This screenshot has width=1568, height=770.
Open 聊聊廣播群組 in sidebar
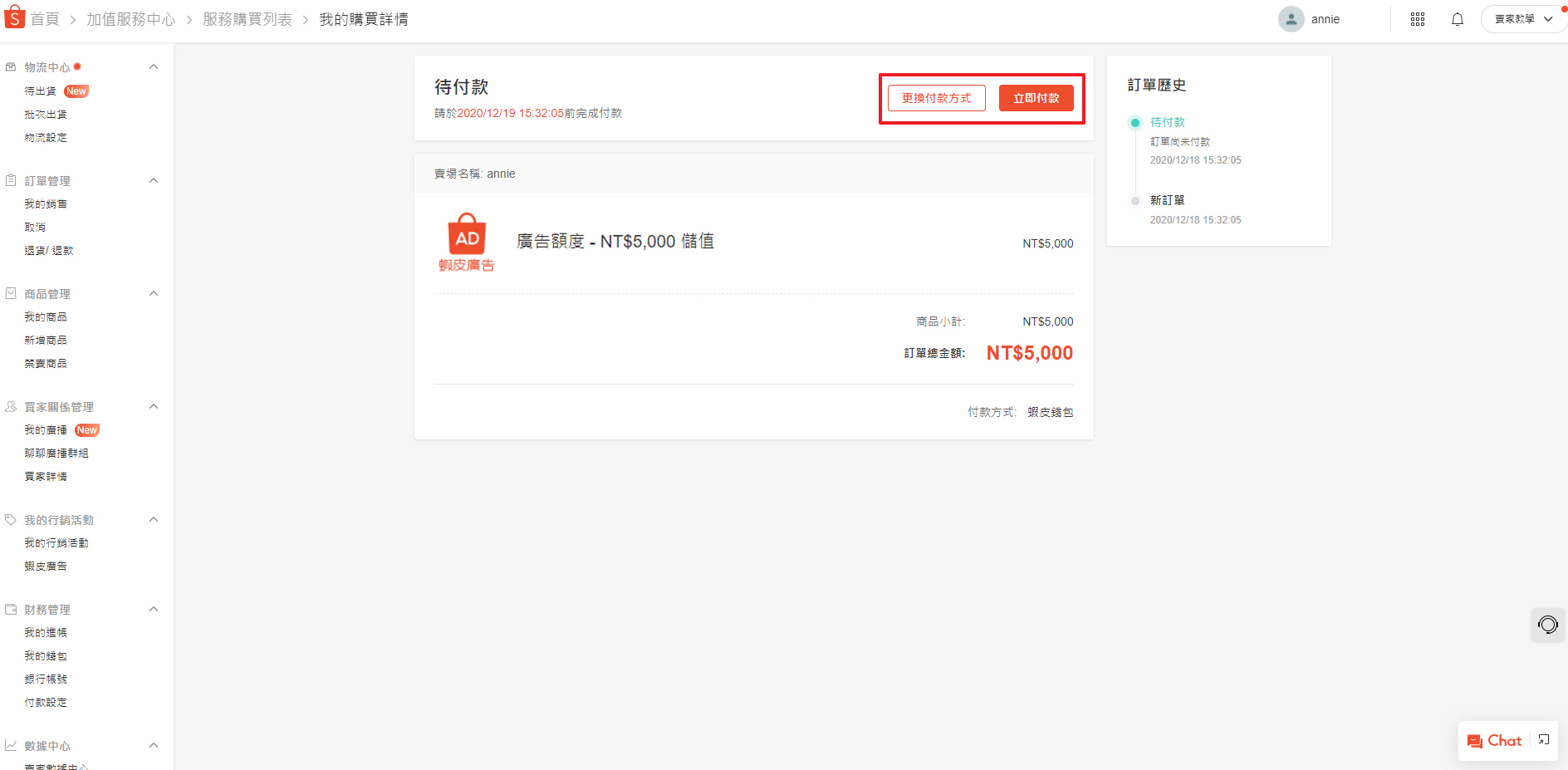point(56,454)
